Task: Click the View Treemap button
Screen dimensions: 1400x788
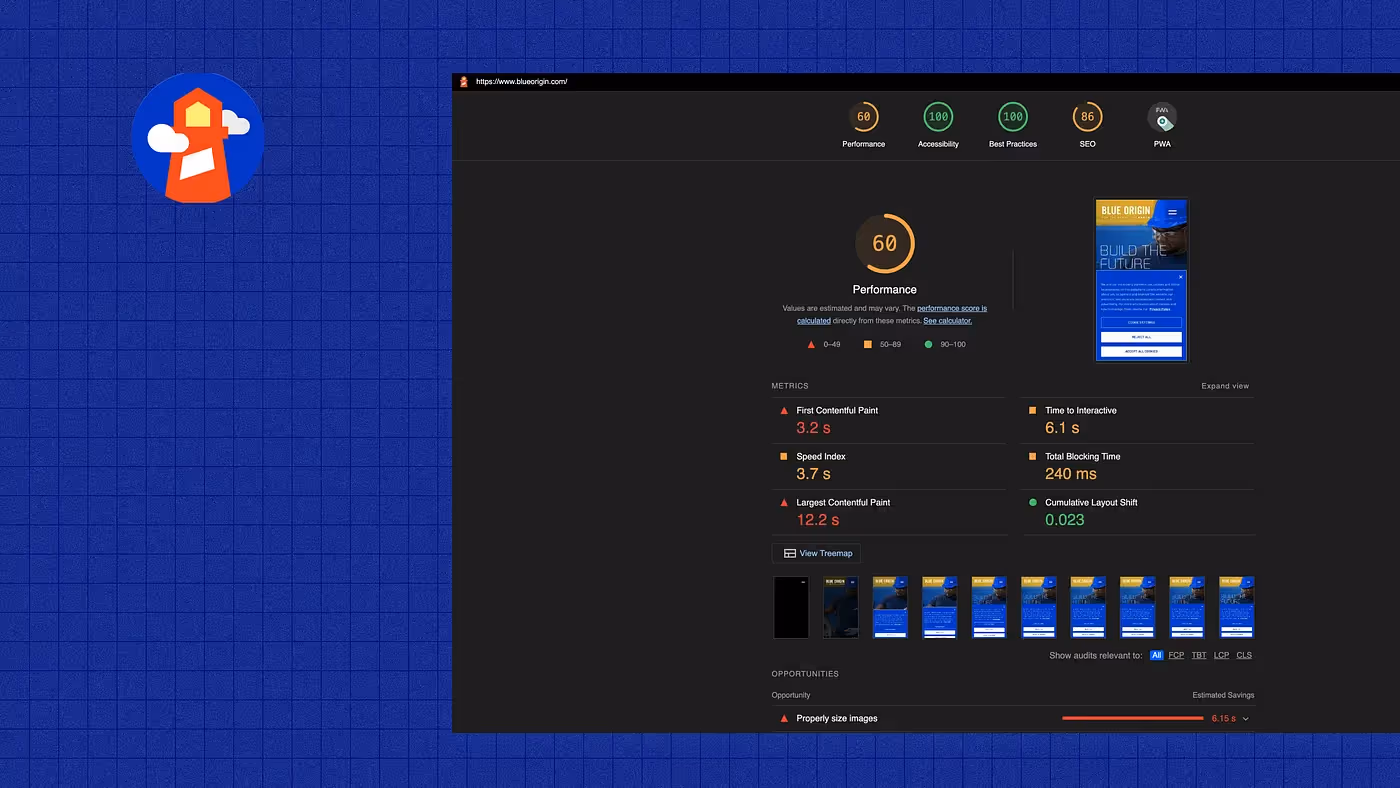Action: (x=816, y=553)
